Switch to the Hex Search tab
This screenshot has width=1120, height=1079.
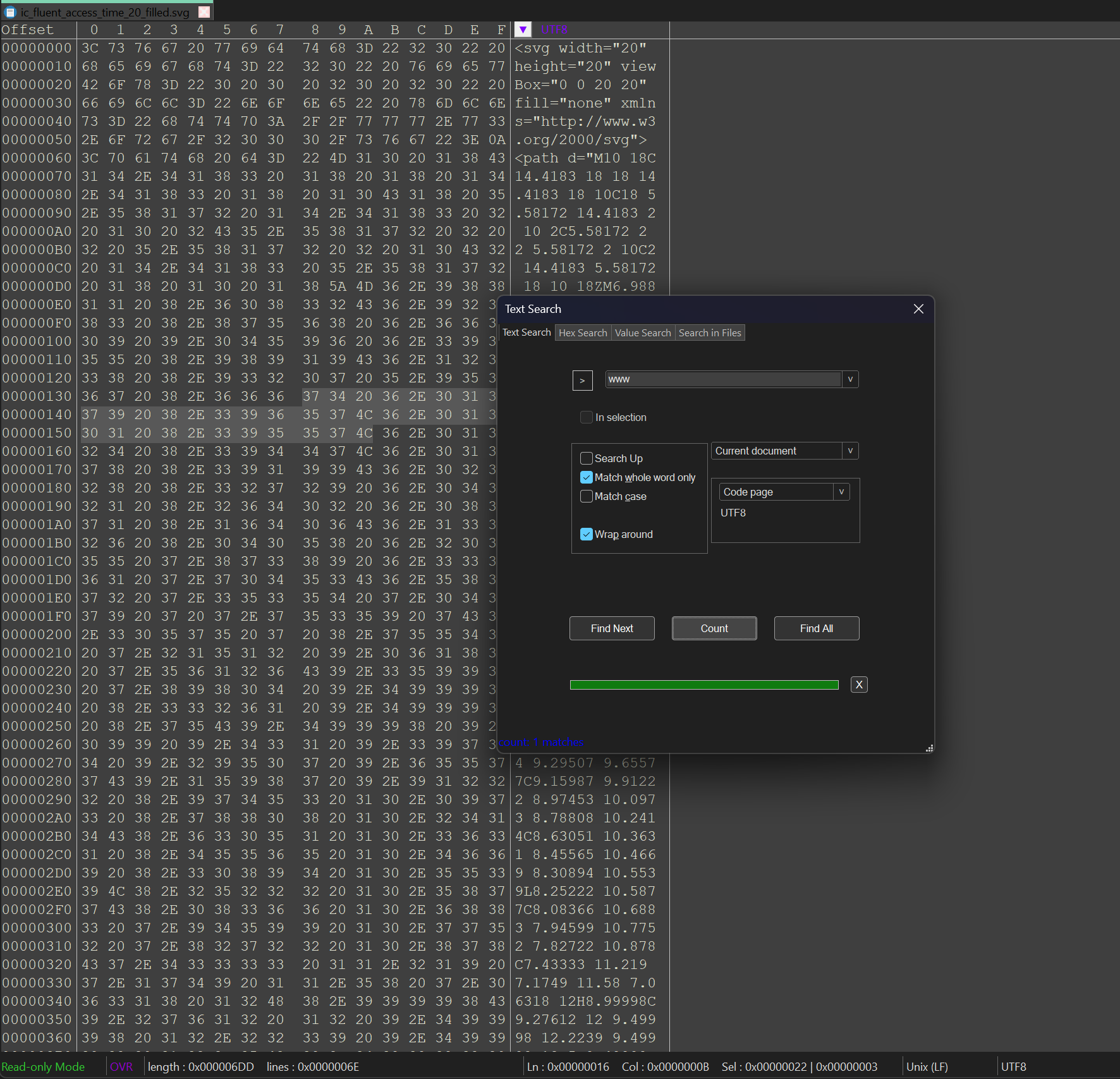(x=582, y=332)
